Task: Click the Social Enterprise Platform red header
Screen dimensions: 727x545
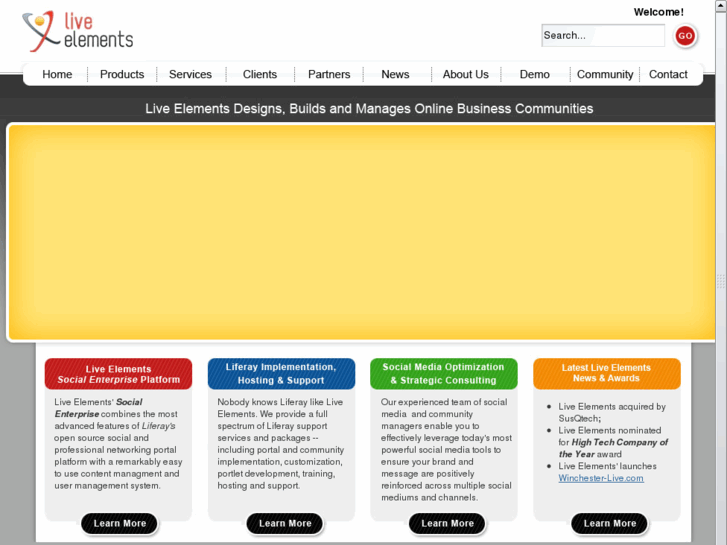Action: (x=118, y=374)
